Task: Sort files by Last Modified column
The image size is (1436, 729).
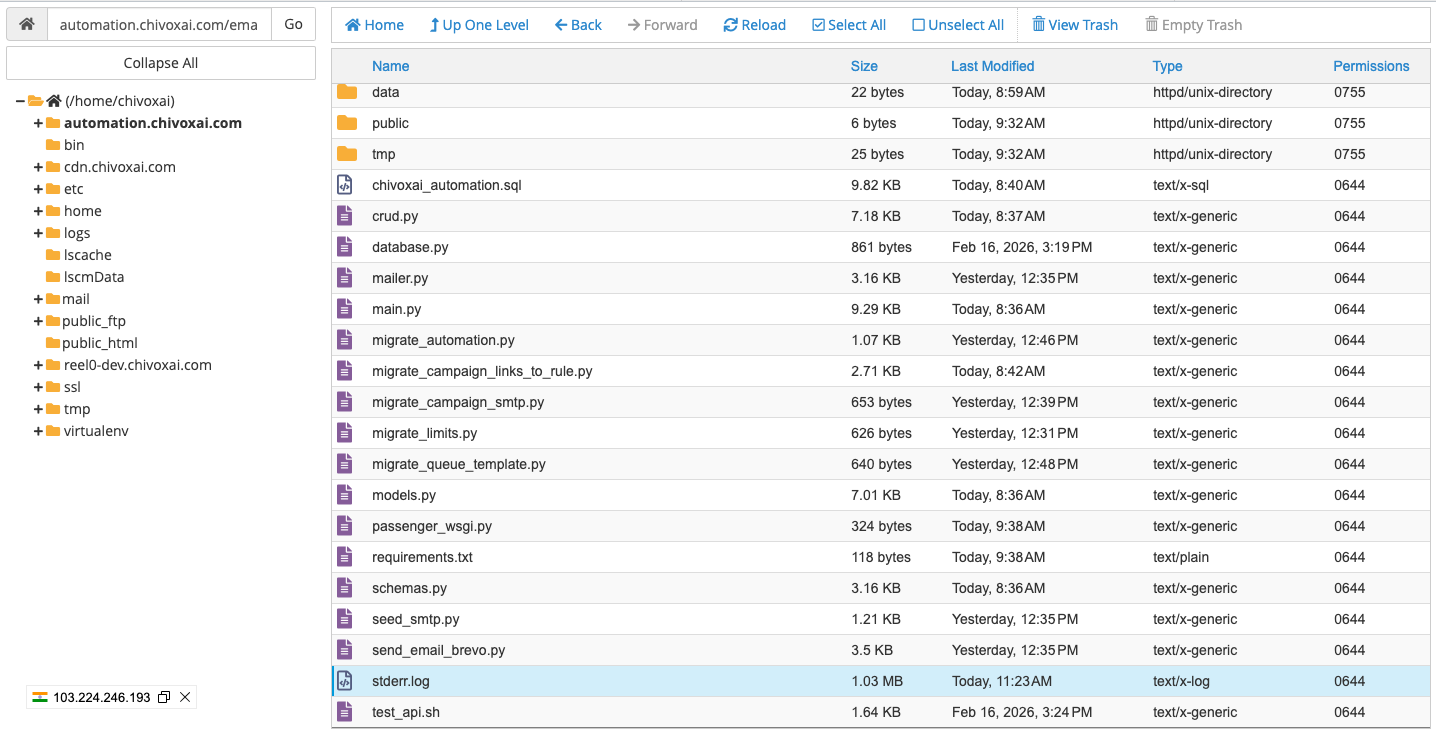Action: (x=992, y=66)
